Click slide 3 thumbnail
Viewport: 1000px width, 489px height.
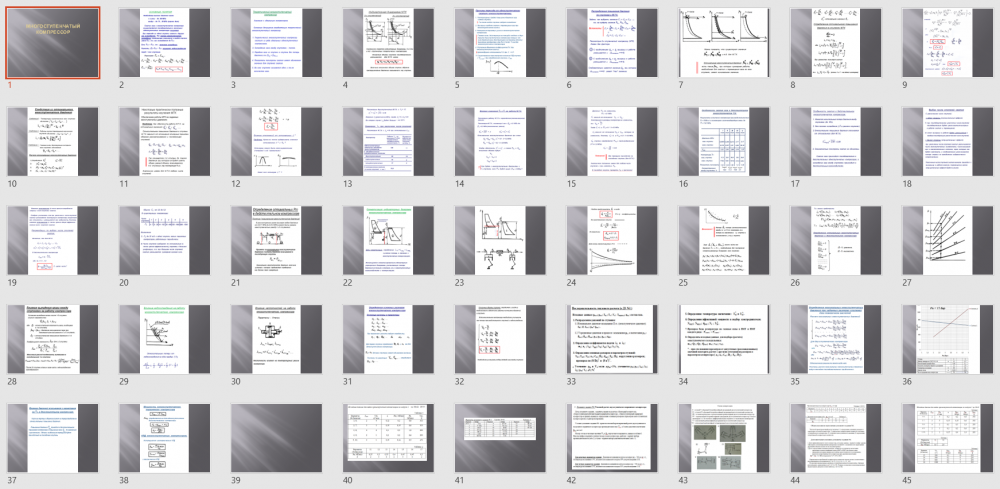(x=277, y=43)
